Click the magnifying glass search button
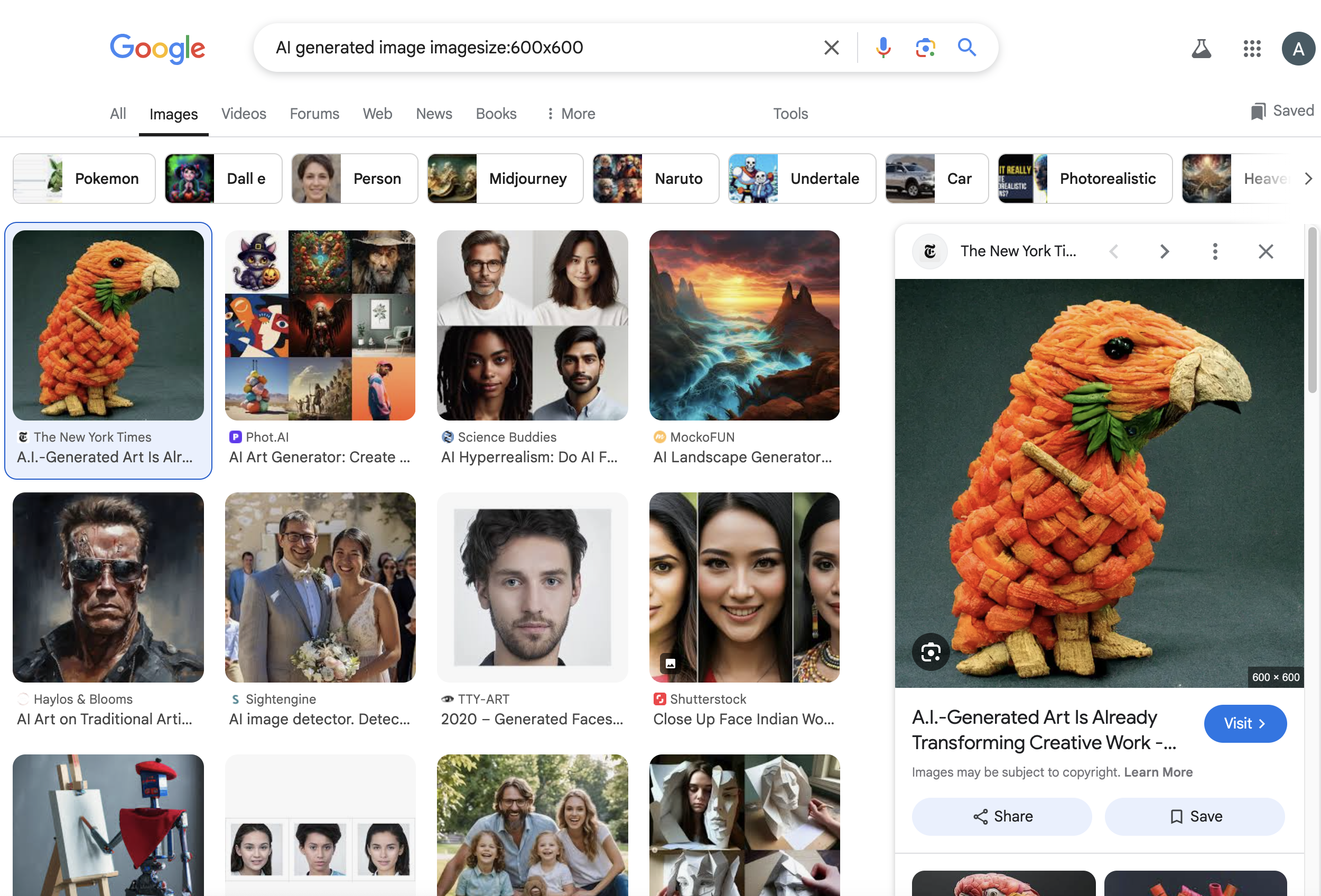The height and width of the screenshot is (896, 1321). coord(966,48)
